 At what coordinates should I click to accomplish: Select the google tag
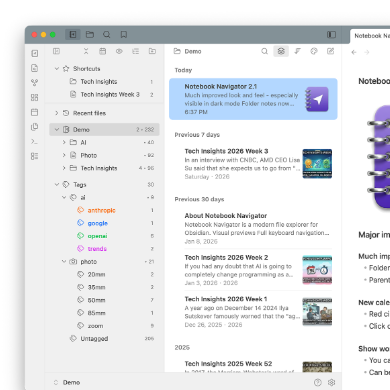pos(104,223)
